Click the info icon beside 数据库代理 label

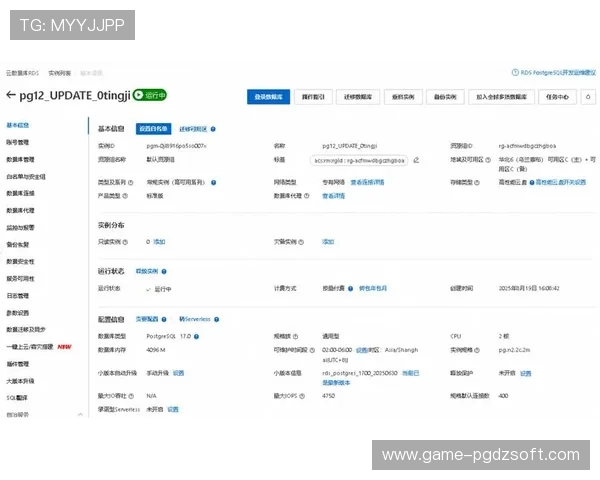(x=307, y=196)
